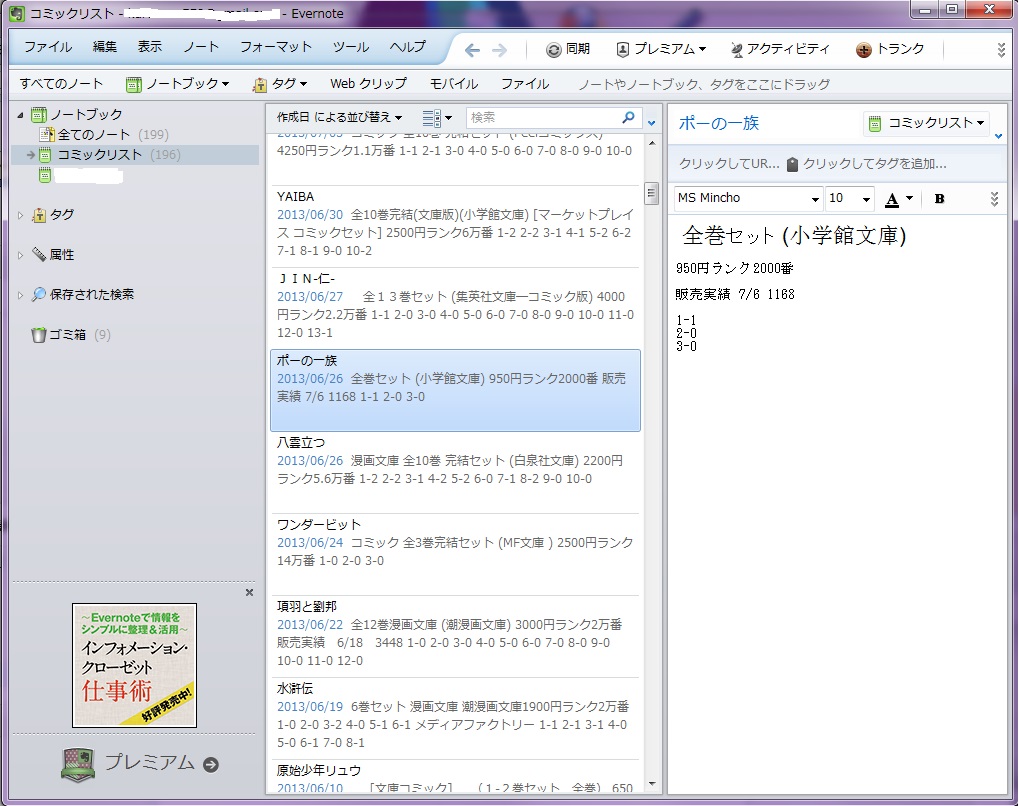Open the YAIBA note
The image size is (1019, 806).
click(x=455, y=226)
